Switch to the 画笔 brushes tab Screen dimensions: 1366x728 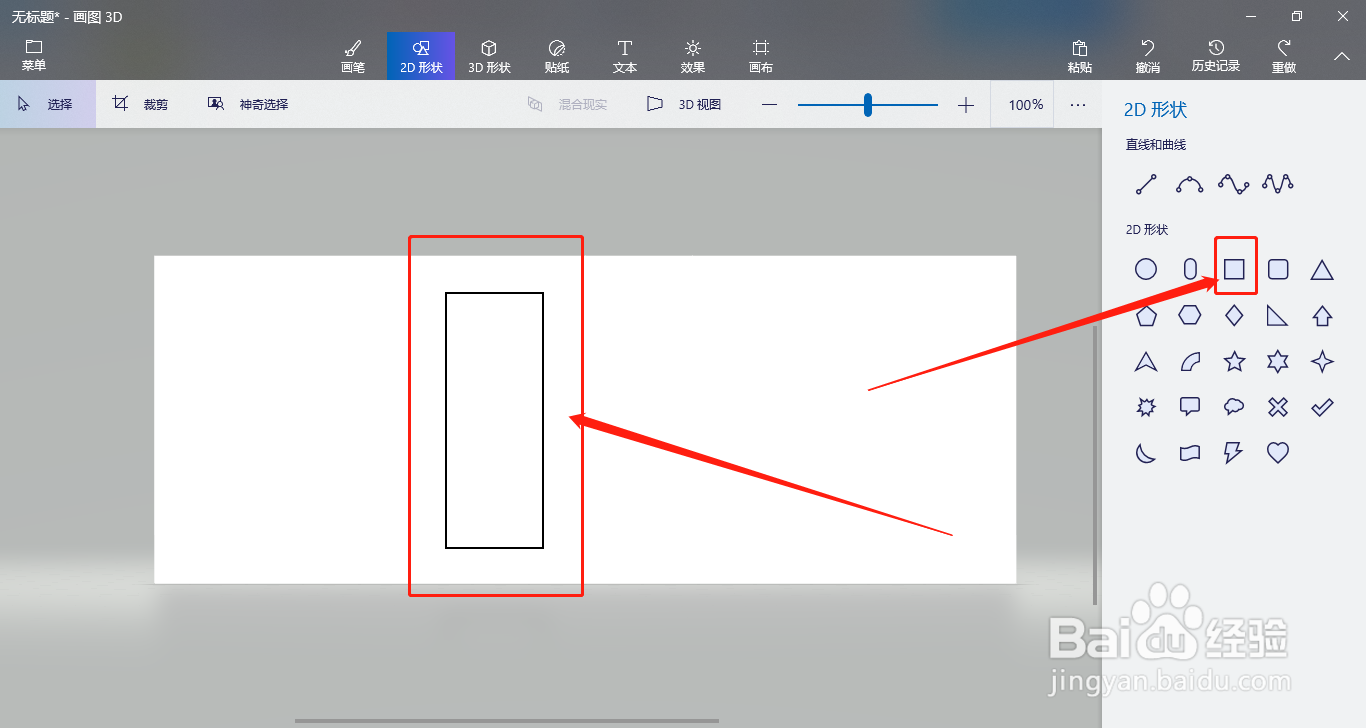353,56
